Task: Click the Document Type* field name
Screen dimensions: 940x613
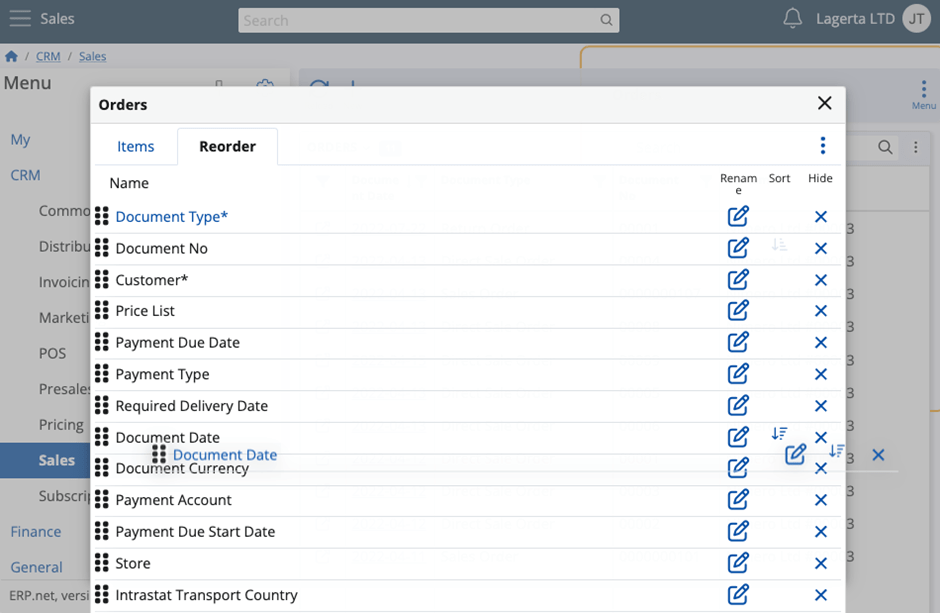Action: tap(171, 216)
